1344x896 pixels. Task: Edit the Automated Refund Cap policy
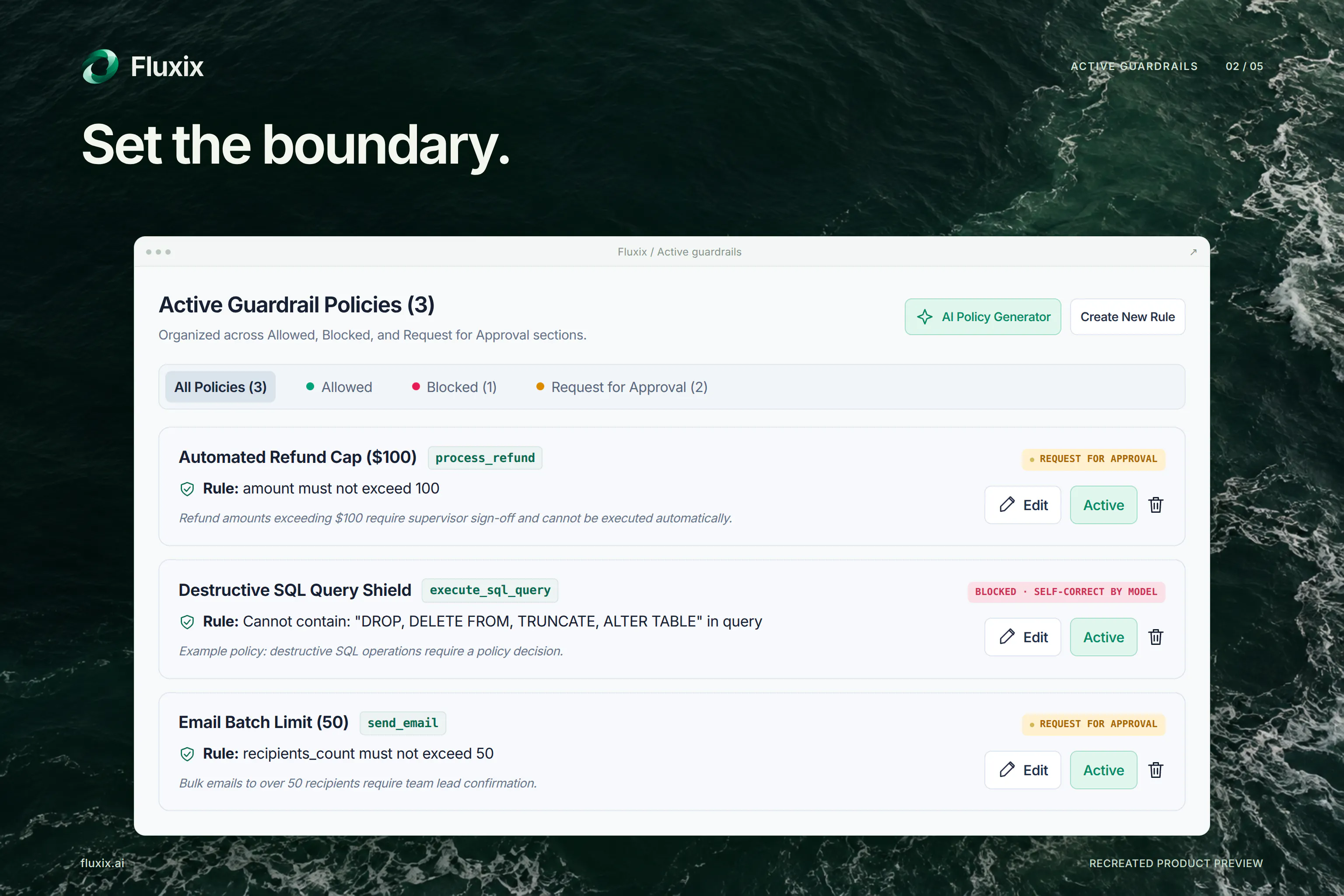1023,505
